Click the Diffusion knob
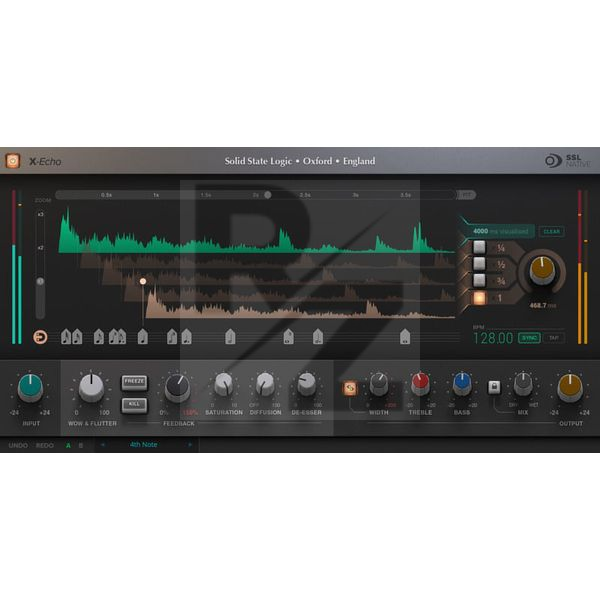The image size is (600, 600). coord(265,385)
